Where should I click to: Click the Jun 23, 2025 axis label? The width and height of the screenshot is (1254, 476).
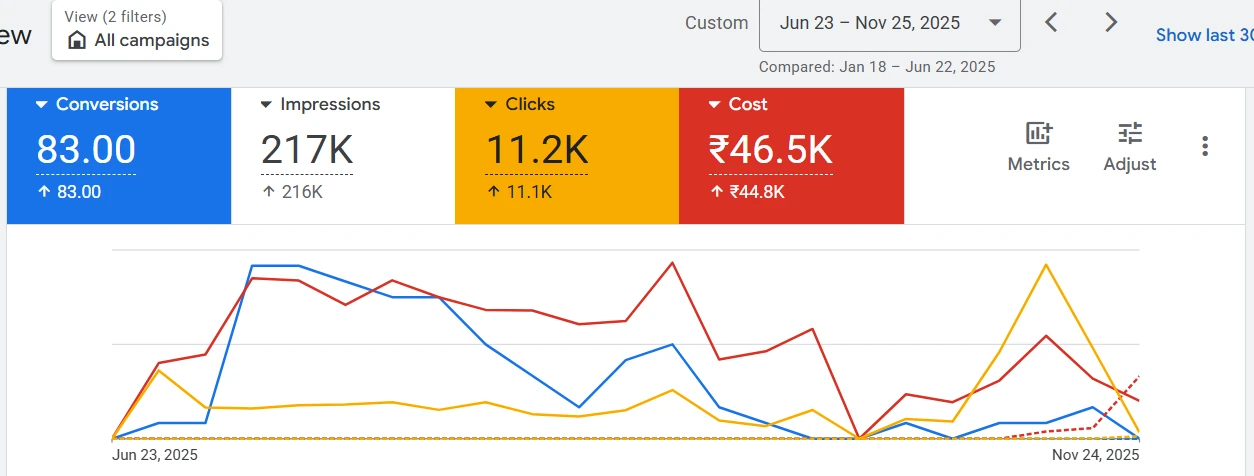click(154, 454)
